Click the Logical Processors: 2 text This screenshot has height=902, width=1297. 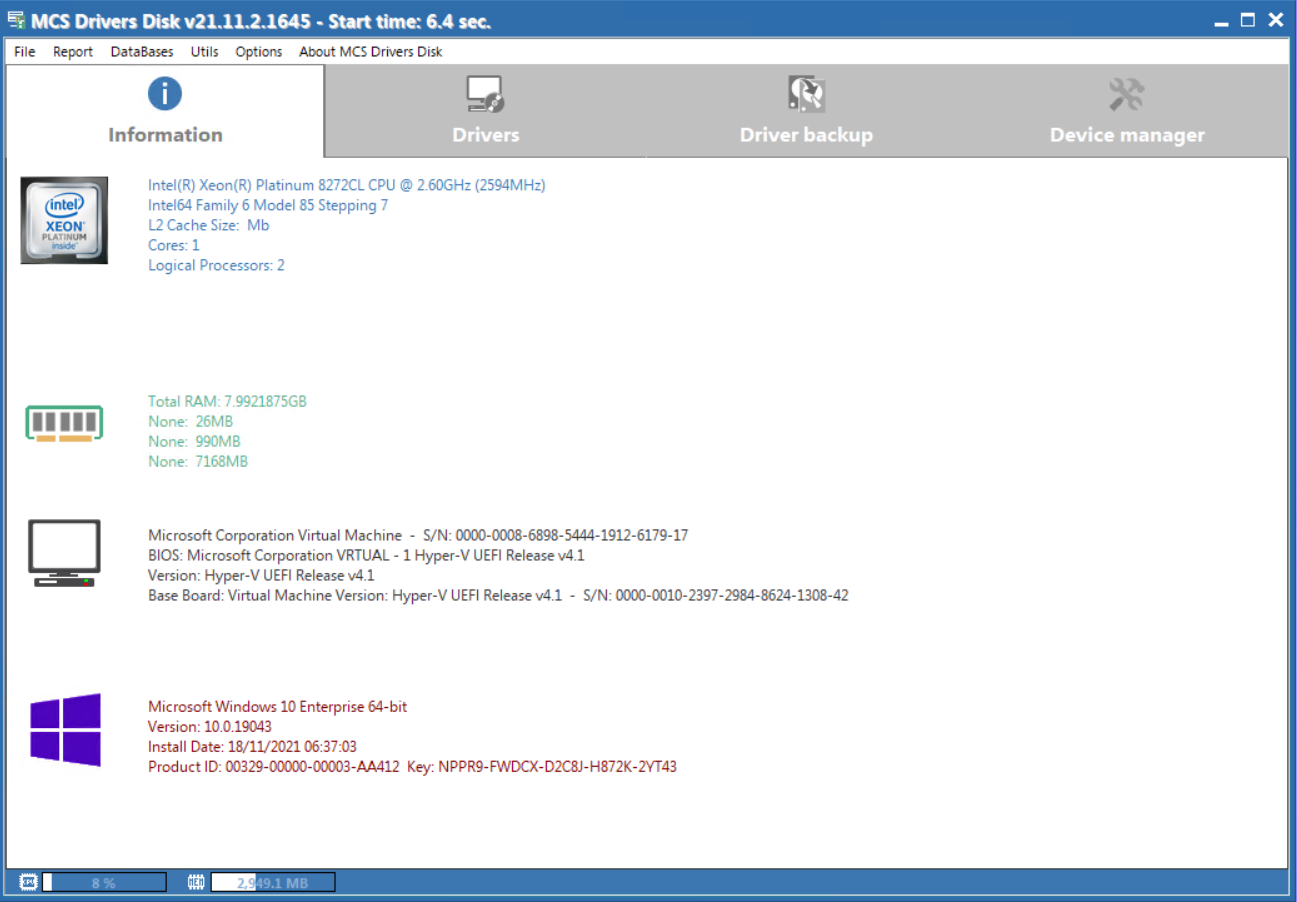(x=217, y=265)
